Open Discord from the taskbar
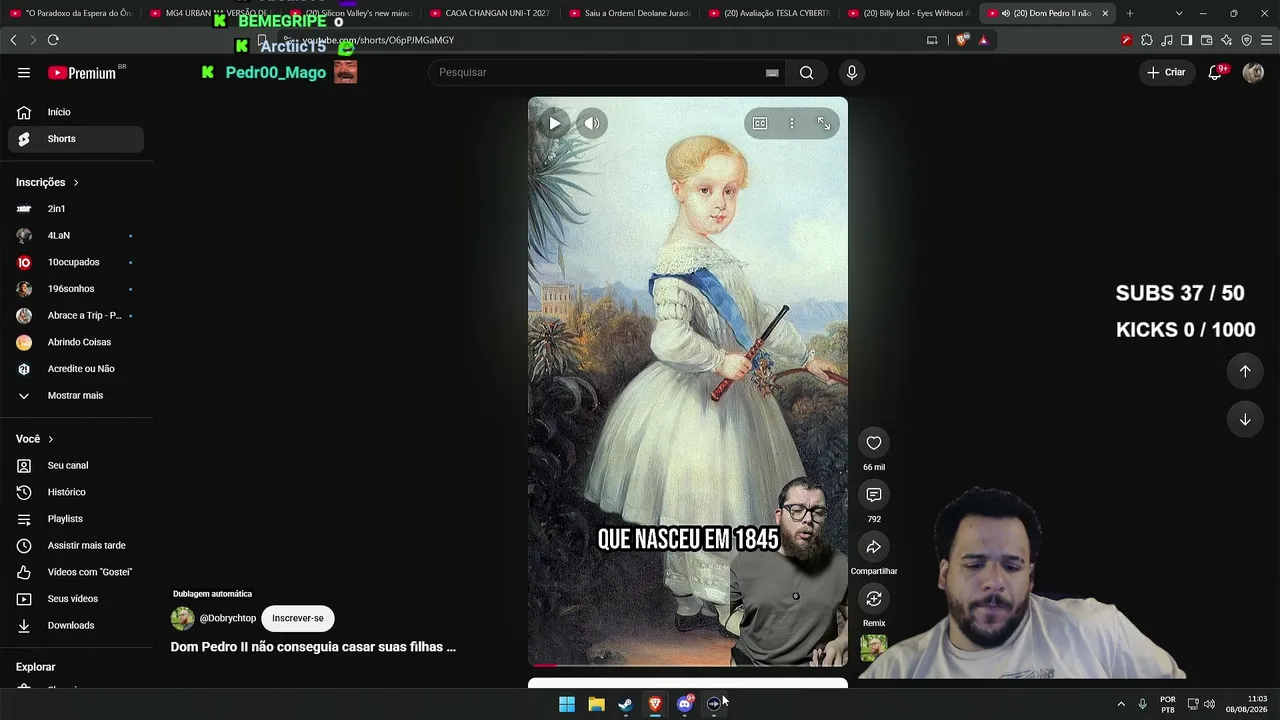Viewport: 1280px width, 720px height. click(x=684, y=704)
